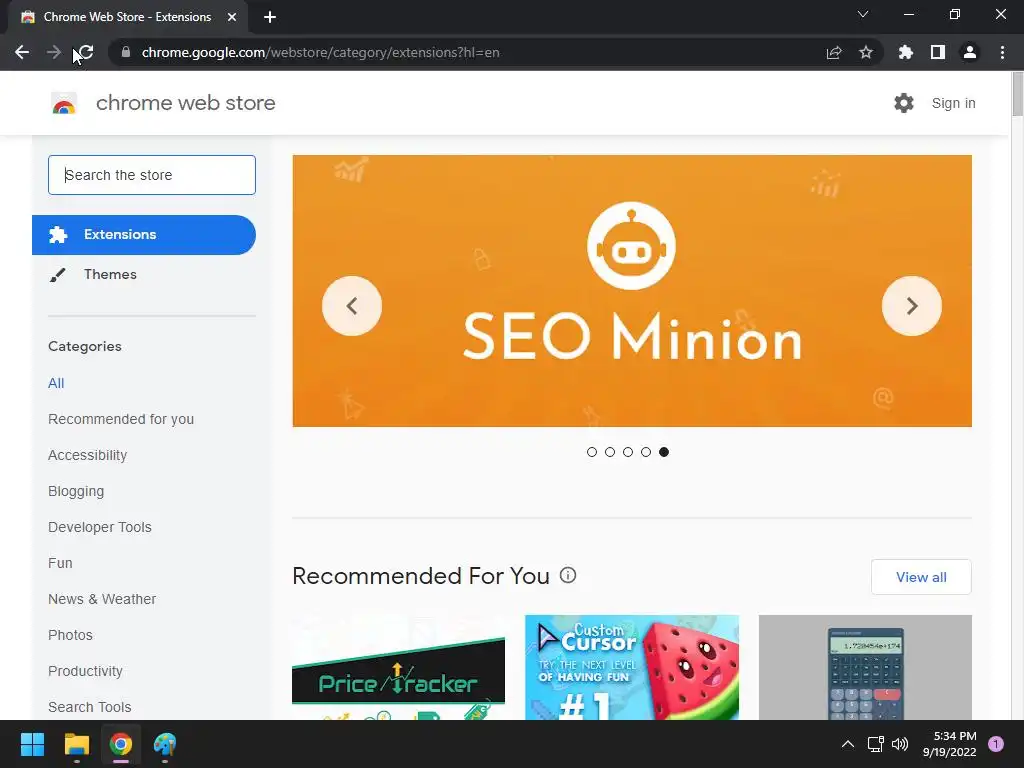Click the browser forward arrow
Screen dimensions: 1024x768
[54, 52]
